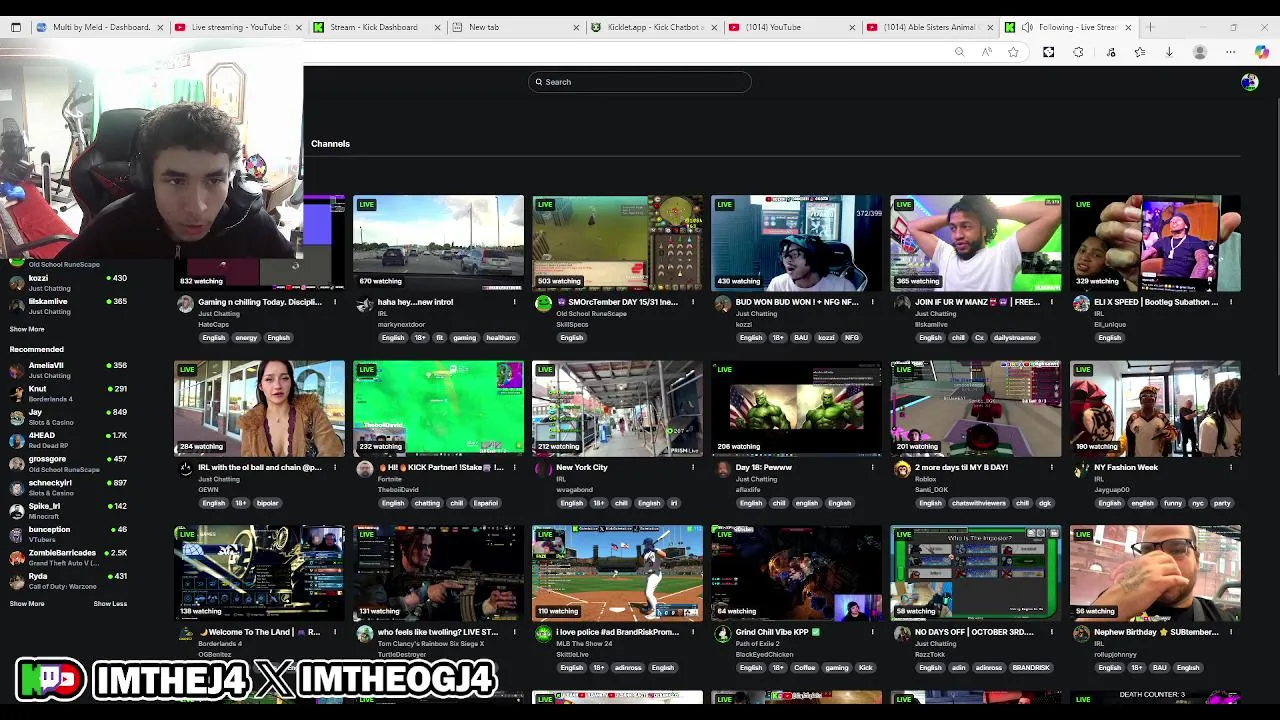Click 'healthcare' tag under markynextdoor stream
Screen dimensions: 1280x720
[x=501, y=338]
